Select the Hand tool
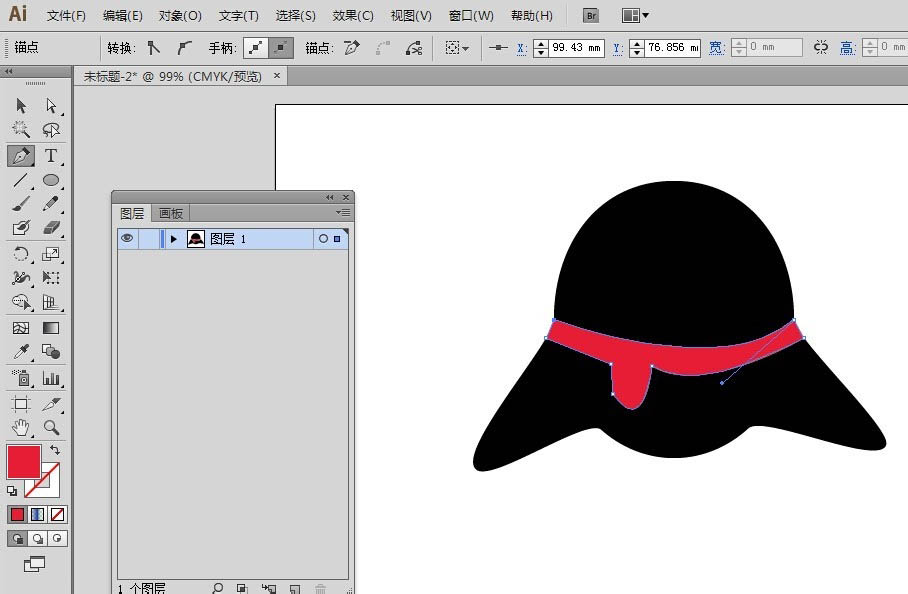This screenshot has width=908, height=594. (x=20, y=428)
